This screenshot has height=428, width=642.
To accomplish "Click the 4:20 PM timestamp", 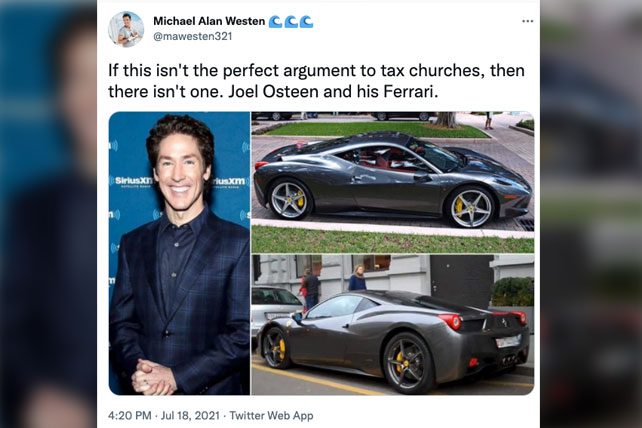I will 130,415.
